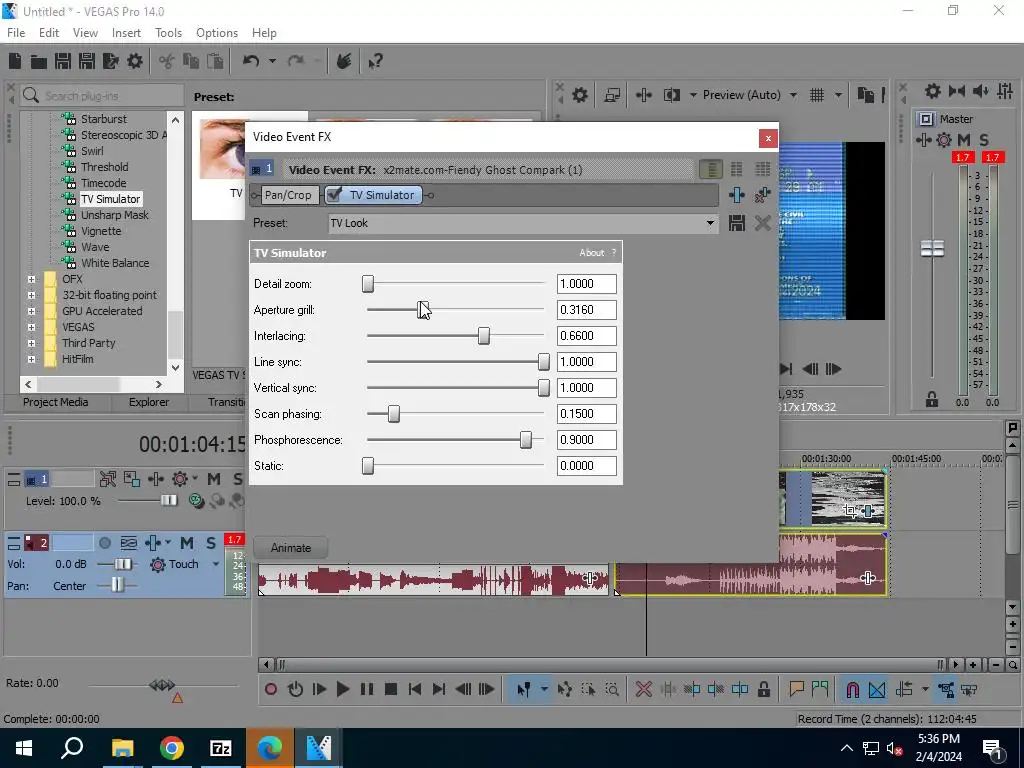Click the Phosphorescence slider handle
The image size is (1024, 768).
[526, 440]
